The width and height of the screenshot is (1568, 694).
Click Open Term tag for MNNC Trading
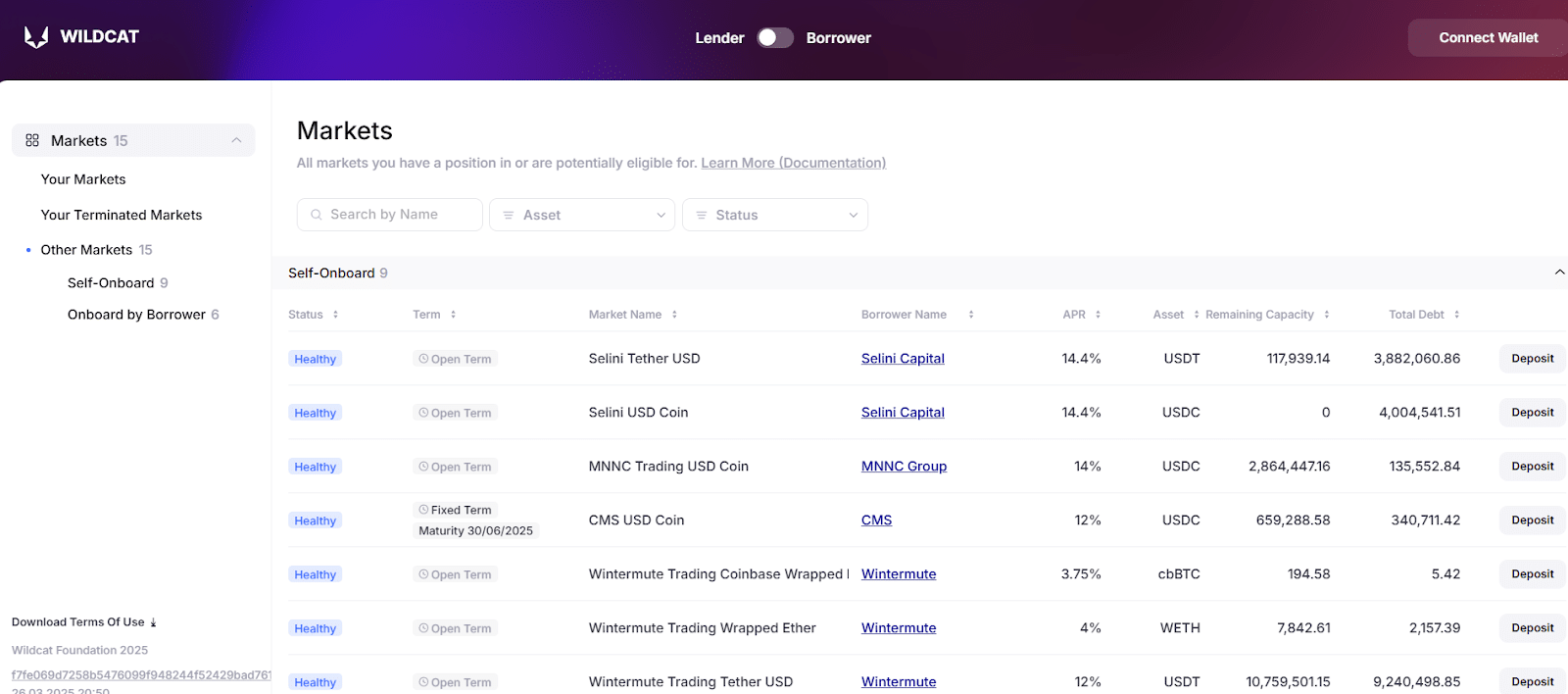point(455,467)
